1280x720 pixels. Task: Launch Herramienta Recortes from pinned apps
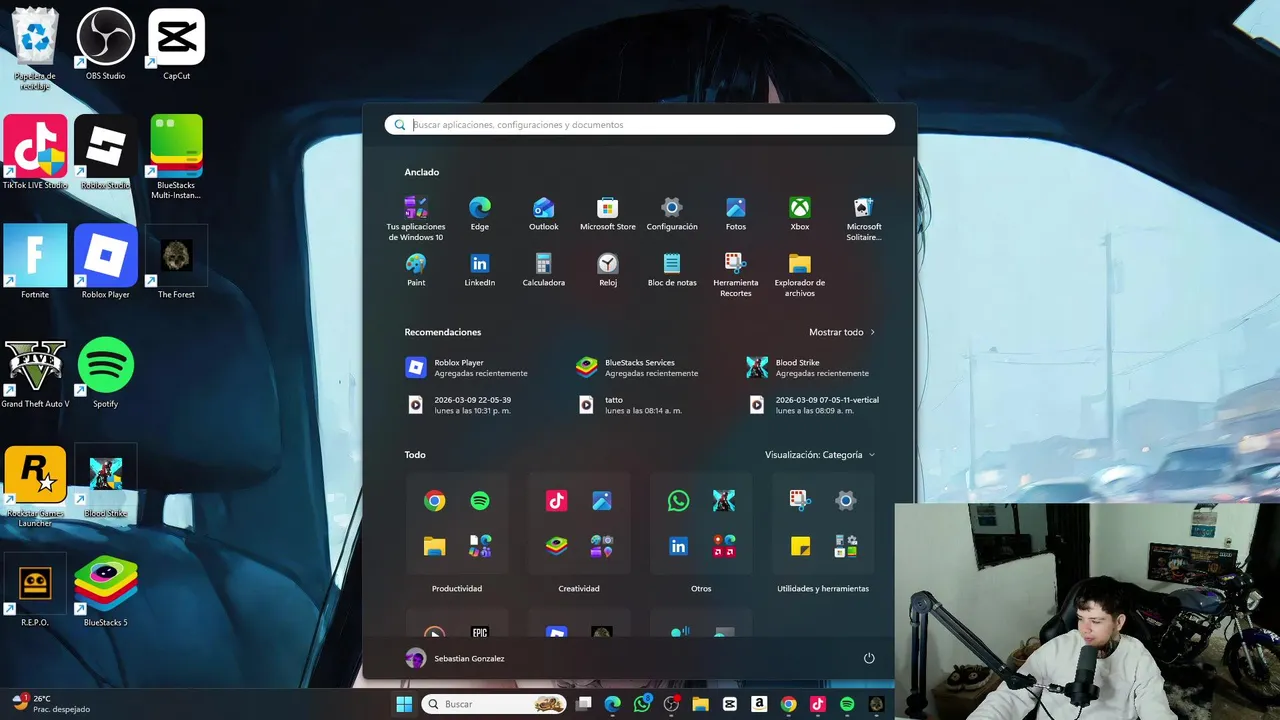(736, 274)
